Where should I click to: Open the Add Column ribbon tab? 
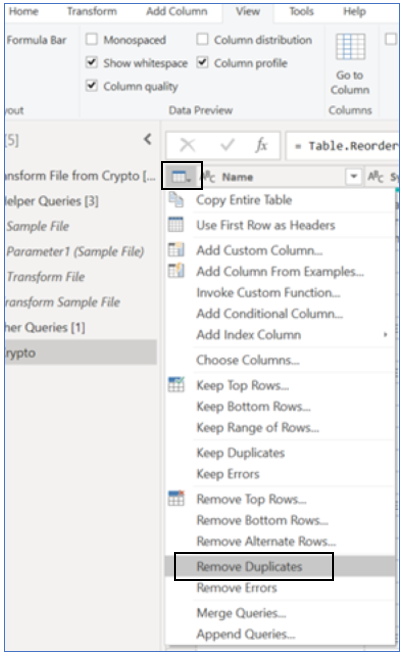[x=177, y=11]
